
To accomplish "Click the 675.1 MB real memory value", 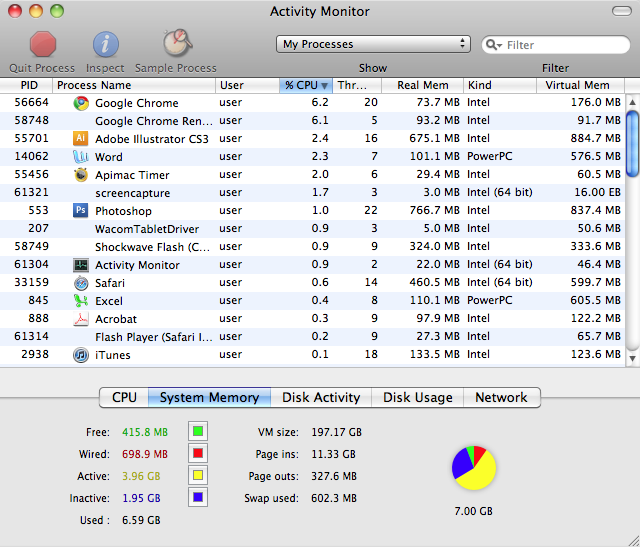I will click(434, 138).
